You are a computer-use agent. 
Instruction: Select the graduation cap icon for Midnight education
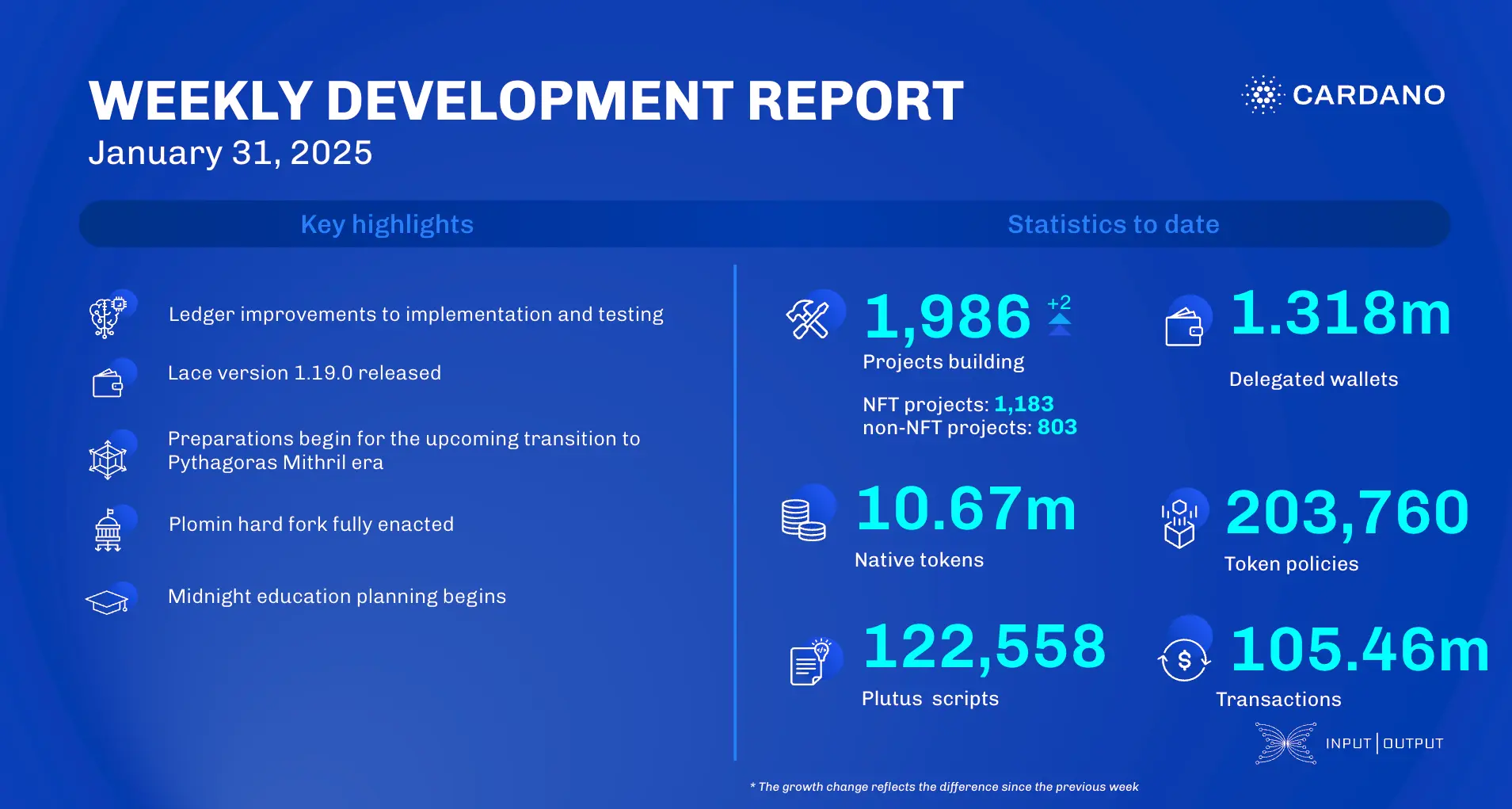tap(108, 600)
